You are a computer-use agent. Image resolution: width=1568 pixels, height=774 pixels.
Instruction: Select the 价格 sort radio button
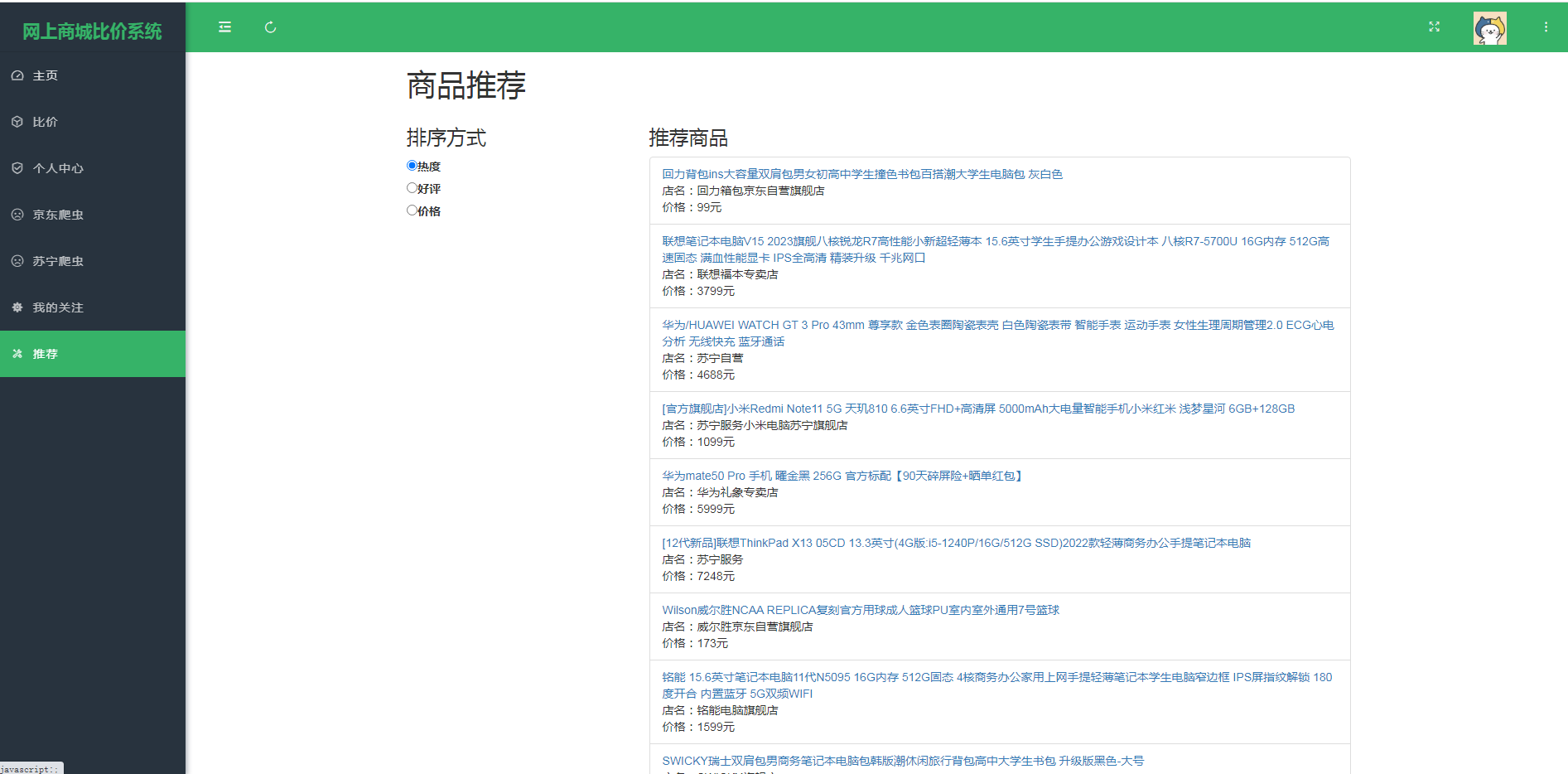(x=412, y=210)
